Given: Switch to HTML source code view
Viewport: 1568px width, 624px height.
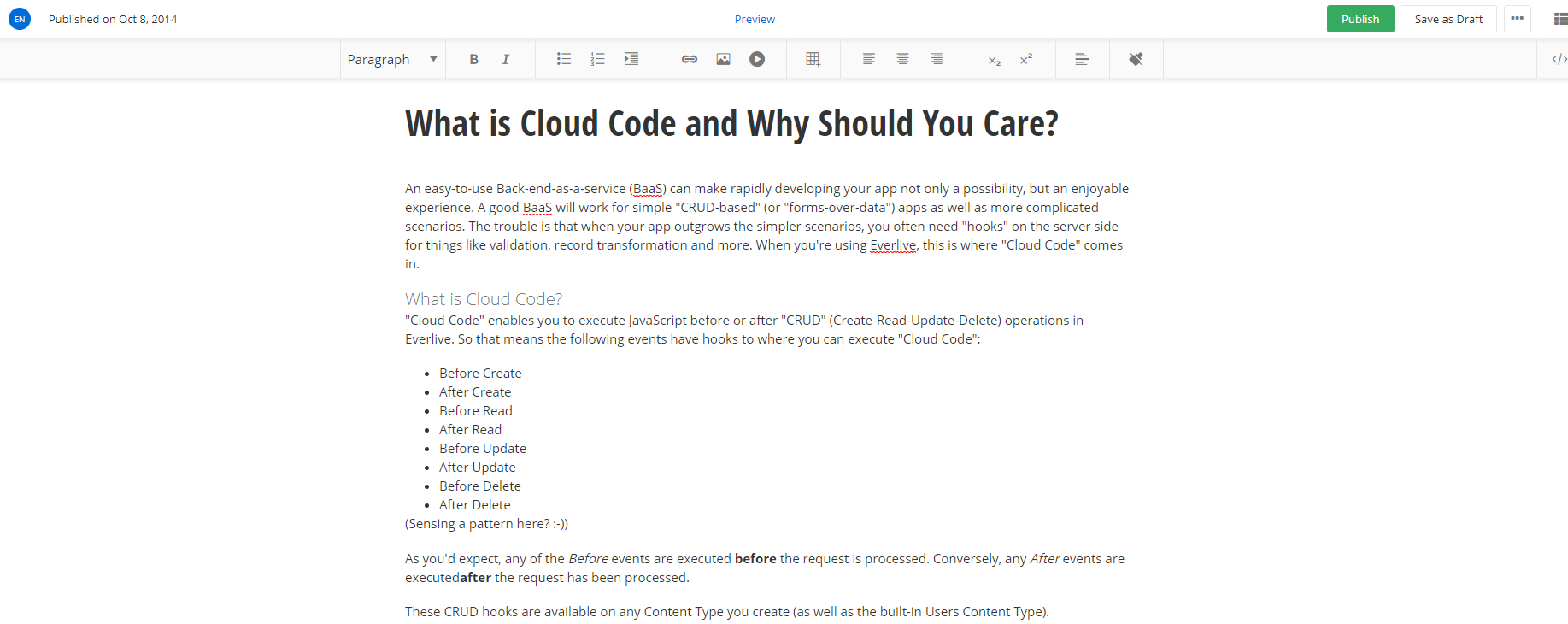Looking at the screenshot, I should (x=1559, y=59).
